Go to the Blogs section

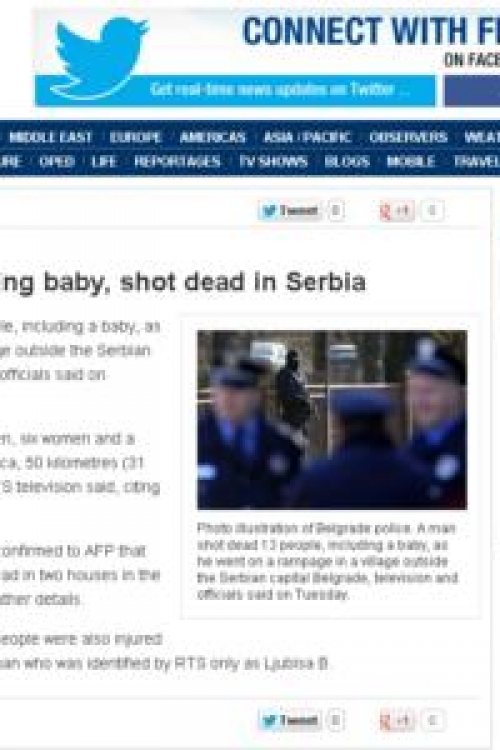coord(347,161)
